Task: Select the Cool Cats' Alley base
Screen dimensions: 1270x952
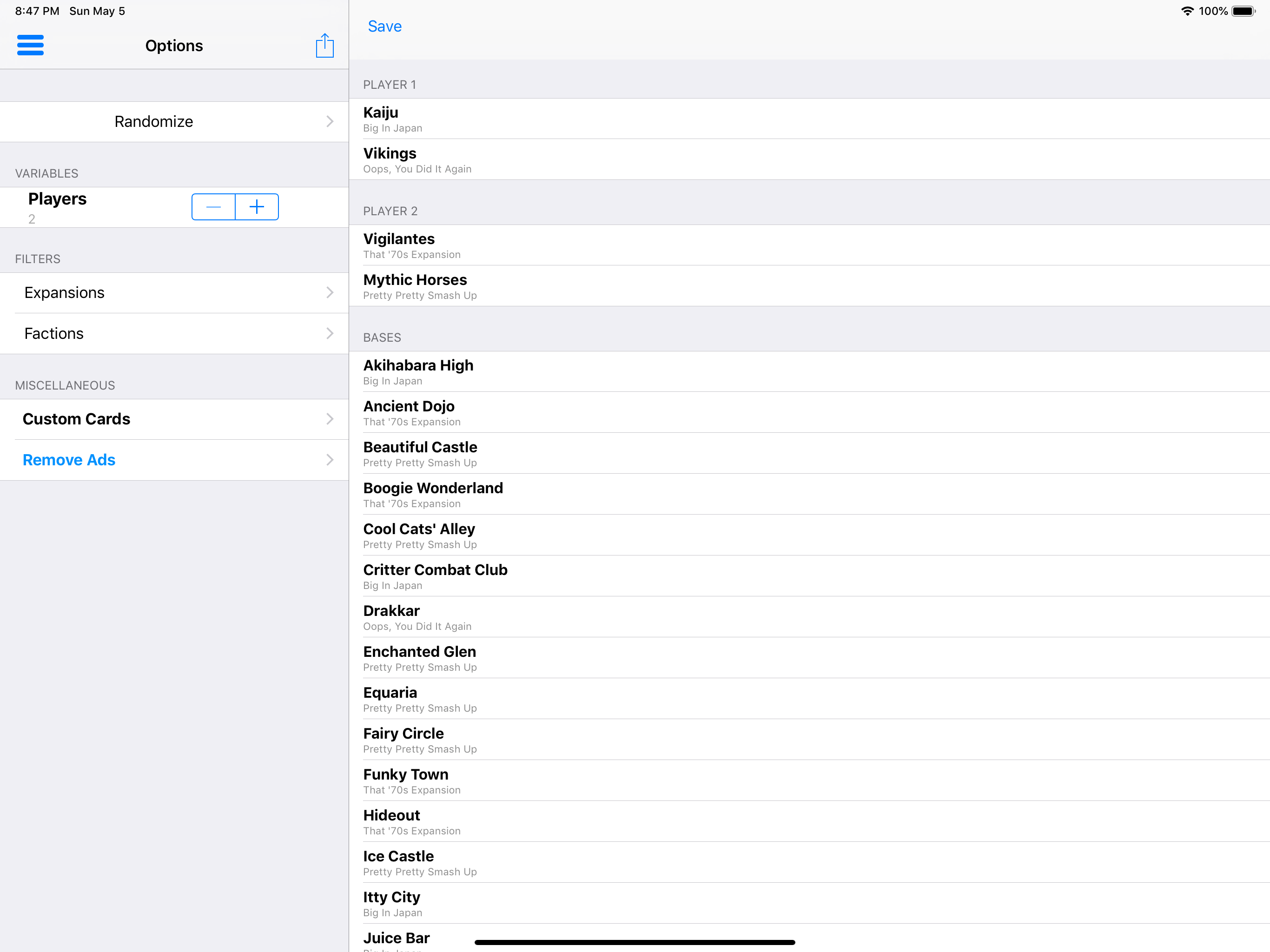Action: pos(809,535)
